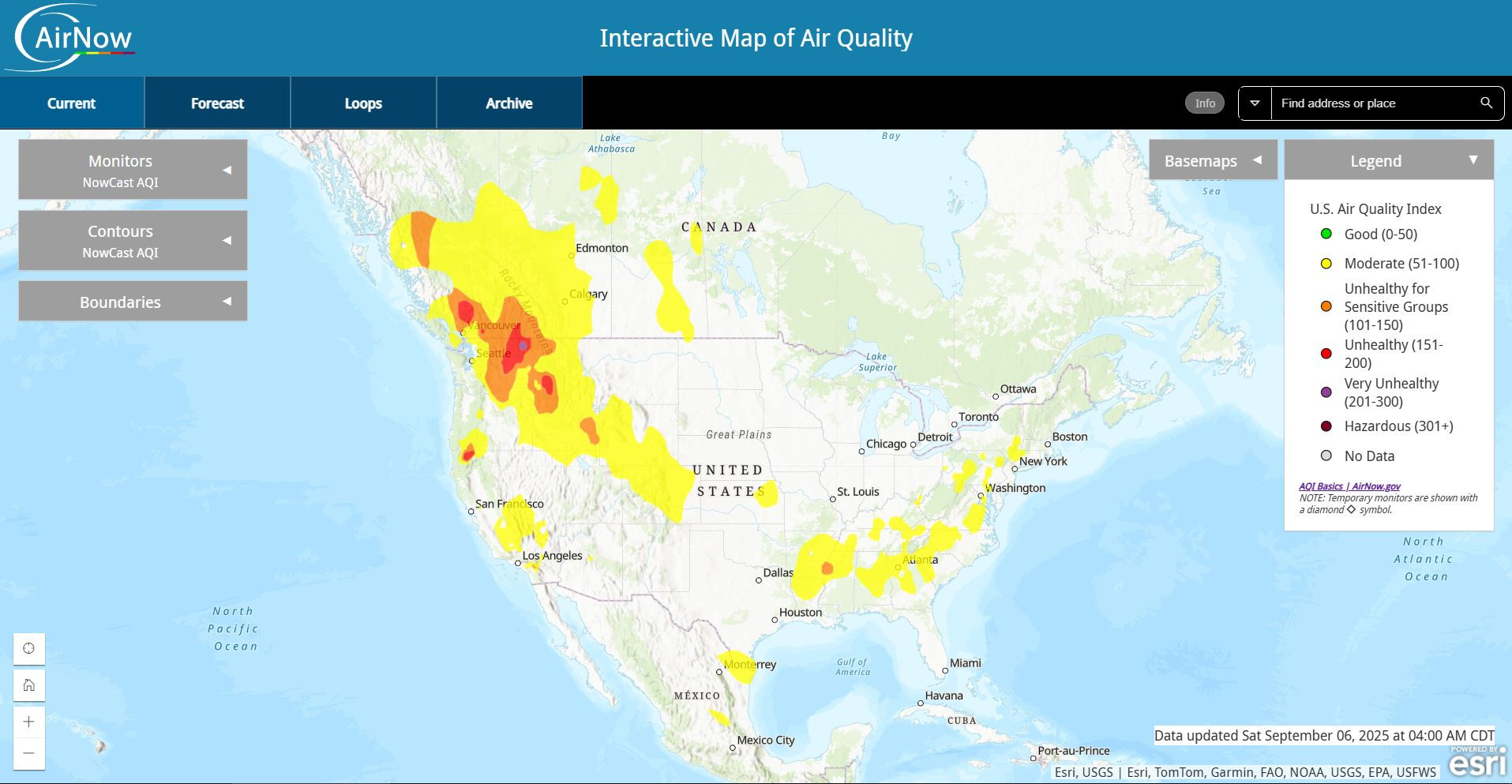The width and height of the screenshot is (1512, 784).
Task: Click the Miami city marker
Action: pos(945,671)
